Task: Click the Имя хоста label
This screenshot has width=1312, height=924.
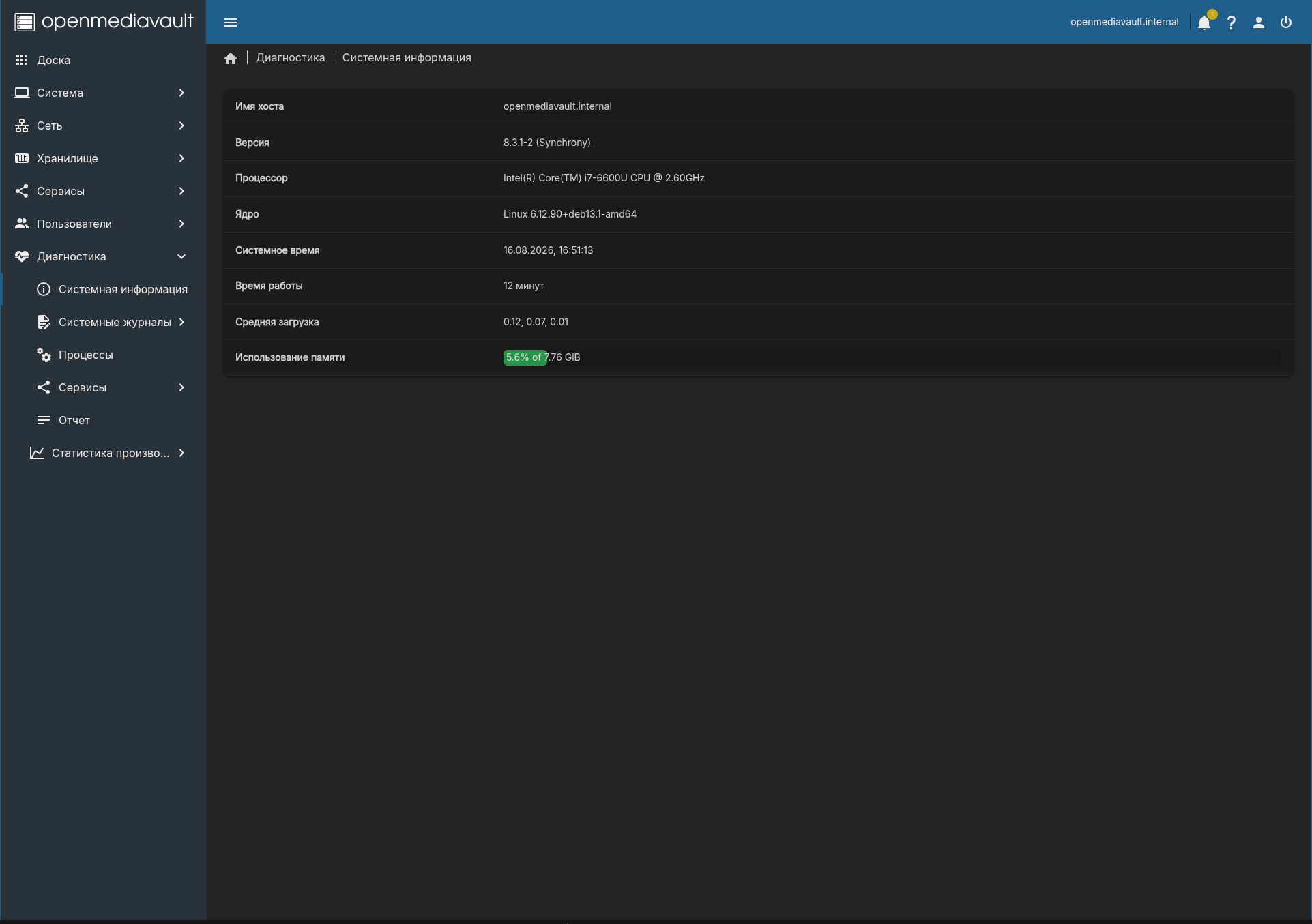Action: tap(259, 106)
